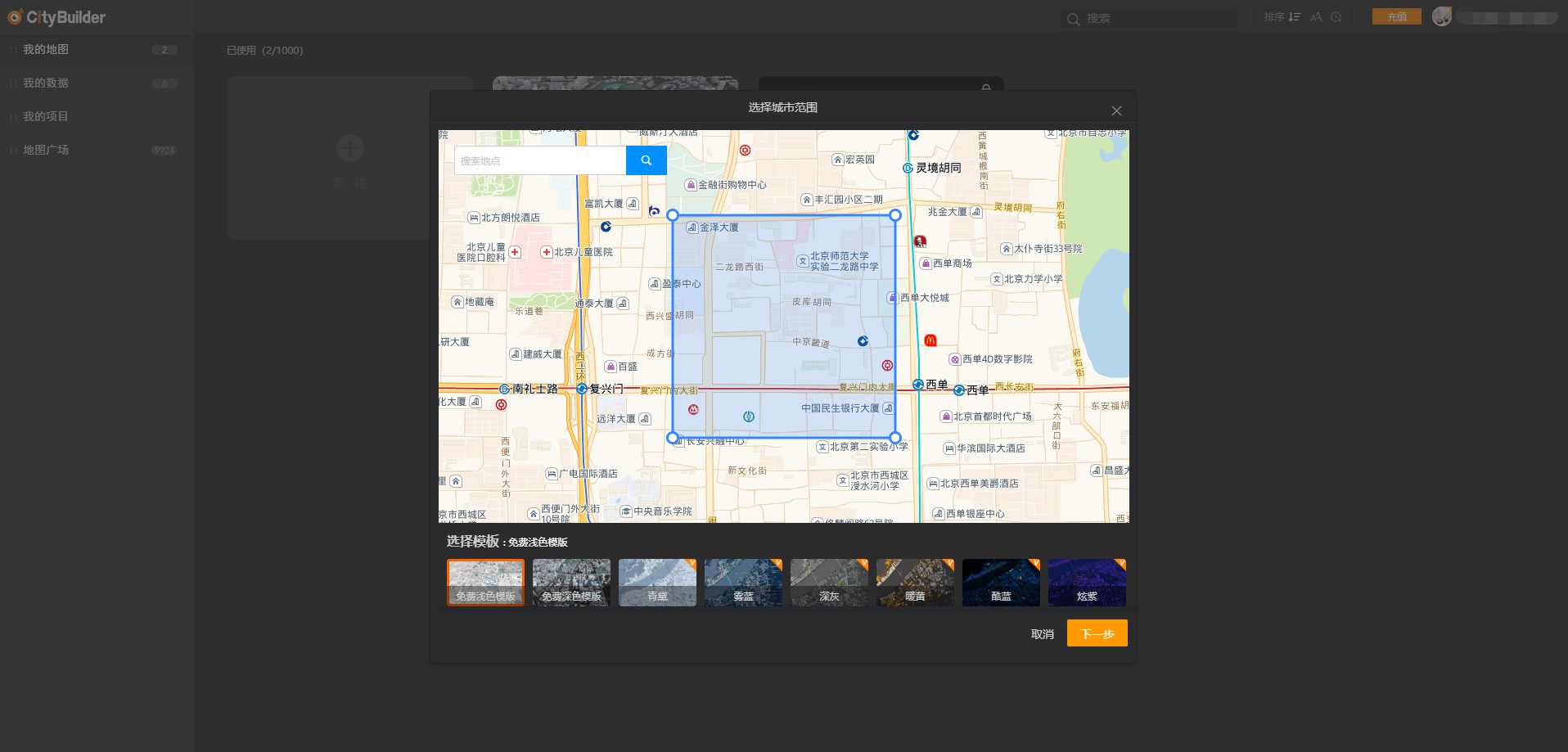Click 北京首都时代广场 marker
Screen dimensions: 1568x752
click(945, 417)
